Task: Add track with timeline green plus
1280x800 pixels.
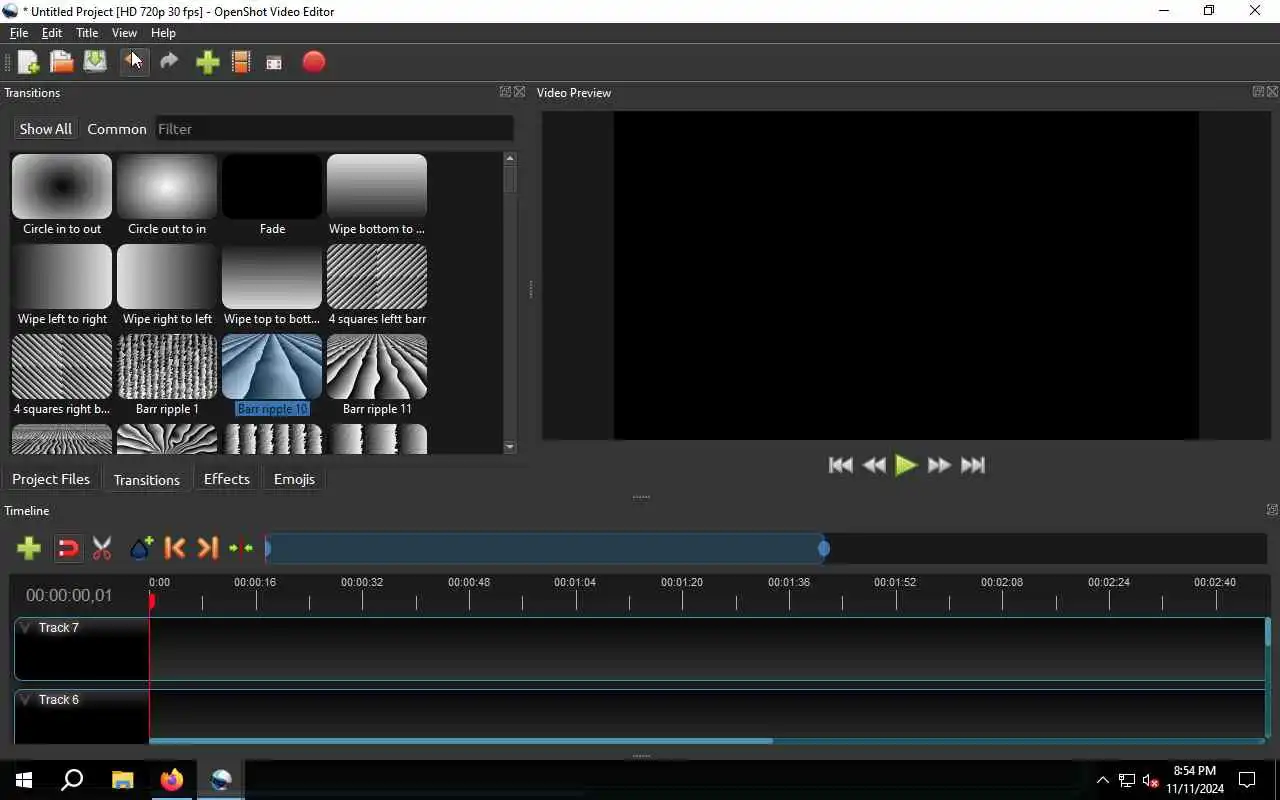Action: 29,548
